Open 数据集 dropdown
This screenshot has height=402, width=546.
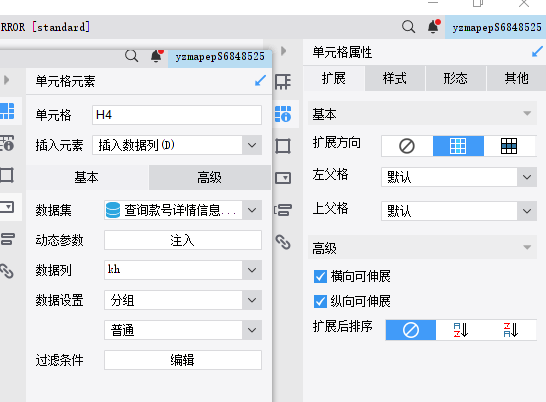[x=252, y=210]
